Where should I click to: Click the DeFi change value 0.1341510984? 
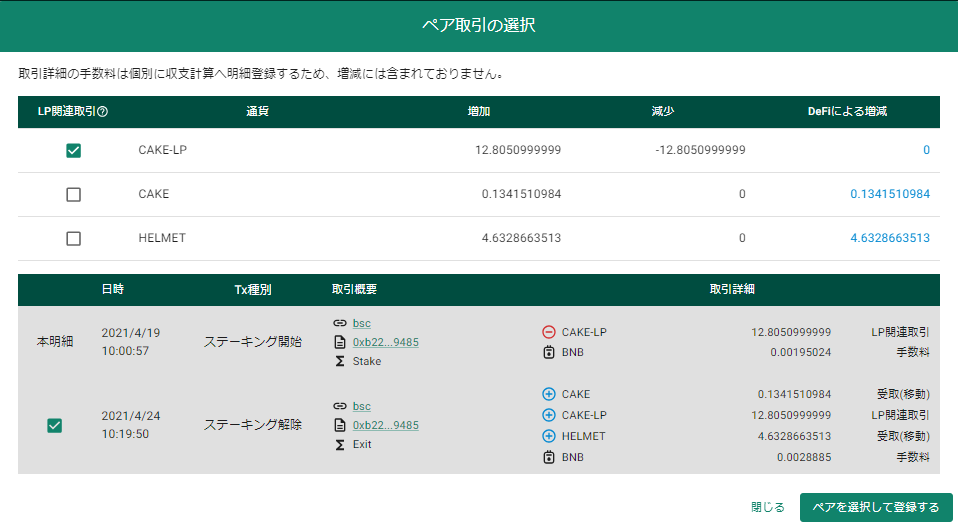coord(890,194)
